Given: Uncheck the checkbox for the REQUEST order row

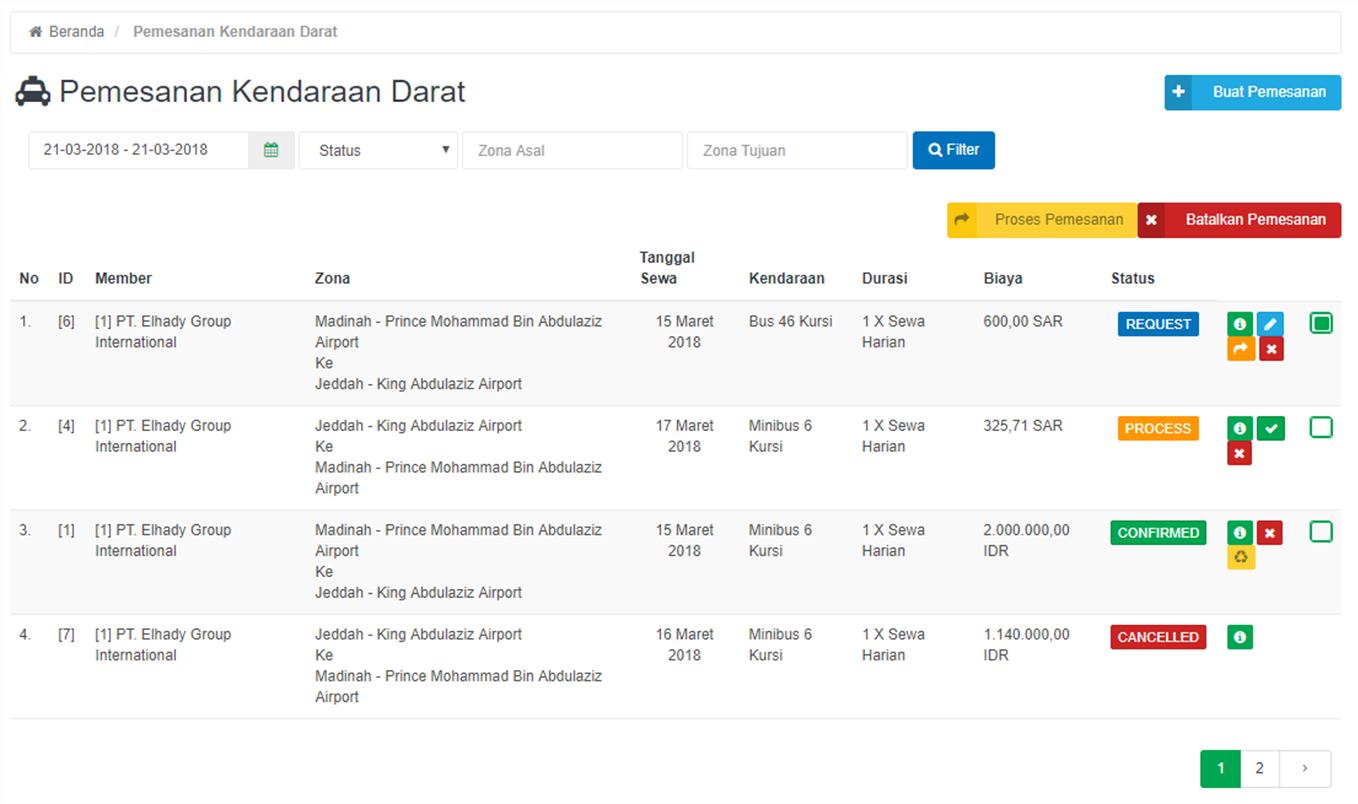Looking at the screenshot, I should coord(1320,323).
